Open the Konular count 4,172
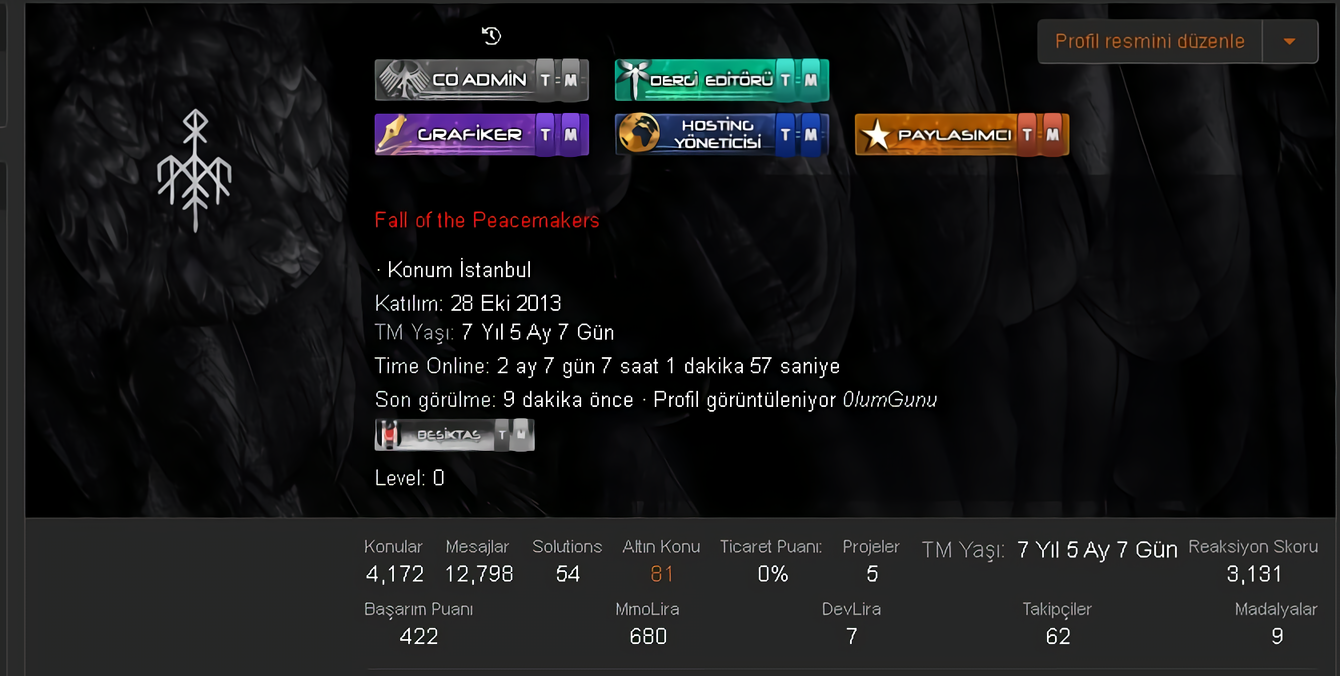Screen dimensions: 1340x676 (394, 574)
